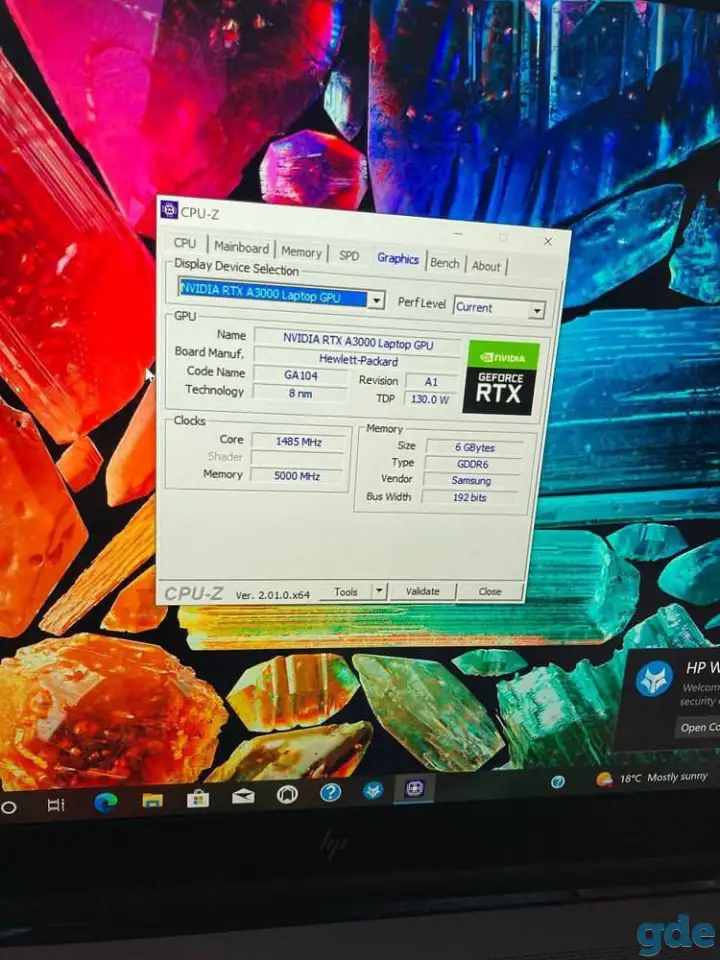Switch to the About tab
This screenshot has height=960, width=720.
(x=486, y=266)
